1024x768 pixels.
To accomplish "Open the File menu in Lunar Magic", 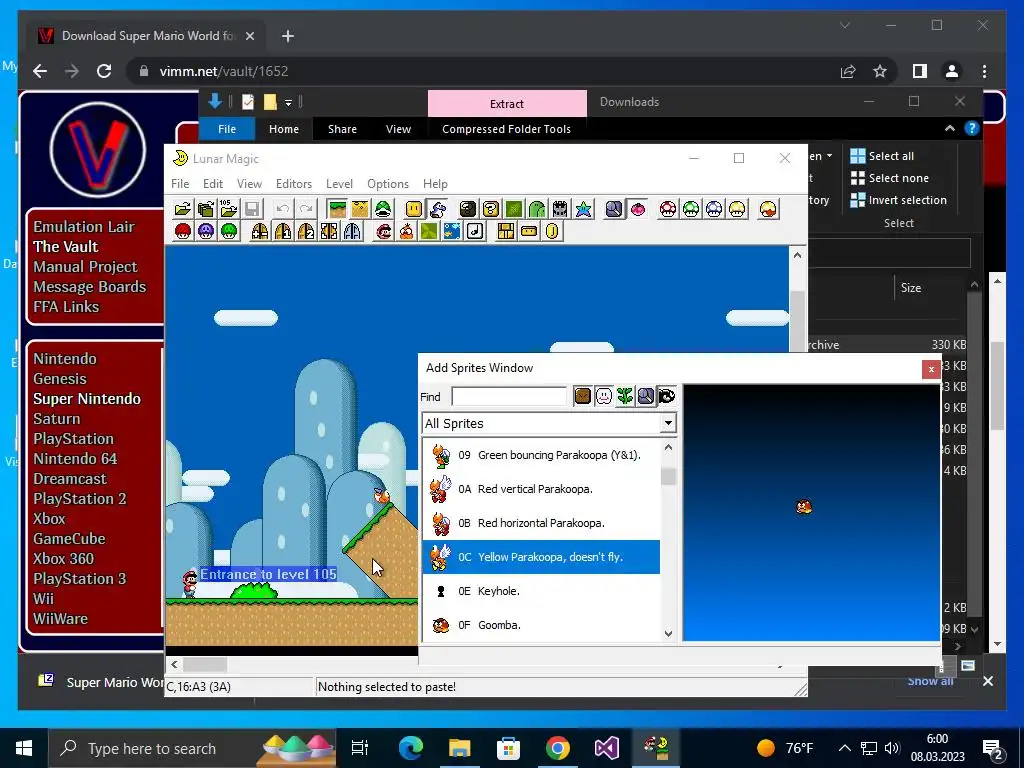I will click(180, 184).
